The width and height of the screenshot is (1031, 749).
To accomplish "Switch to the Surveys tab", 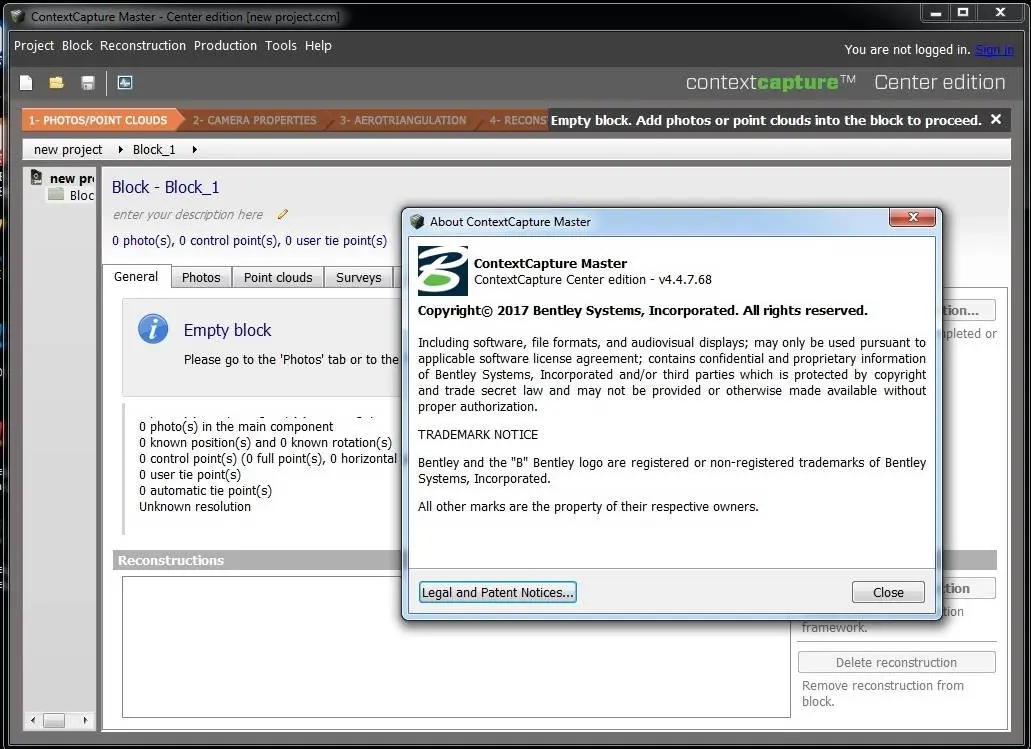I will pos(358,278).
